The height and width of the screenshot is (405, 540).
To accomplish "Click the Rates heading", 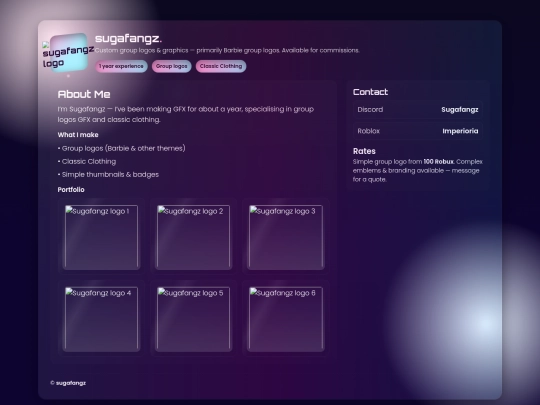I will coord(364,151).
